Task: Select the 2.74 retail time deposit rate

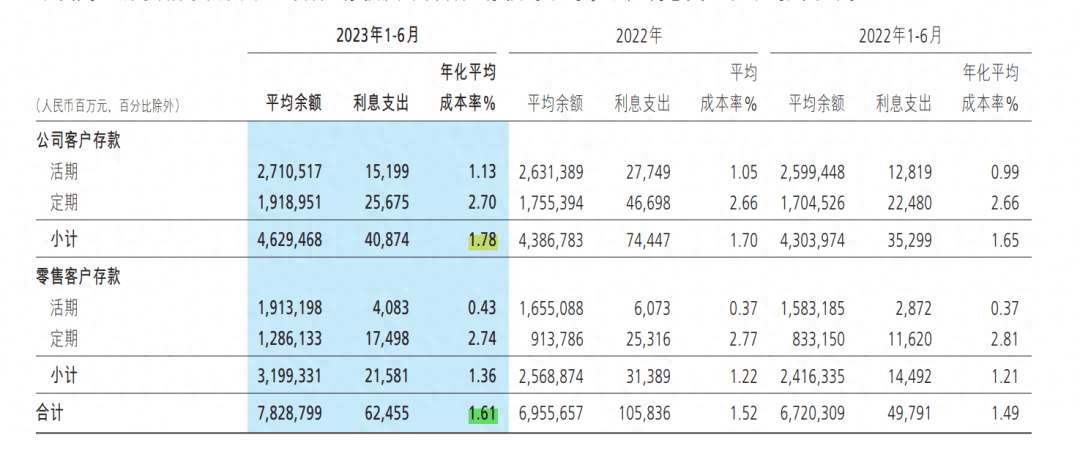Action: (481, 339)
